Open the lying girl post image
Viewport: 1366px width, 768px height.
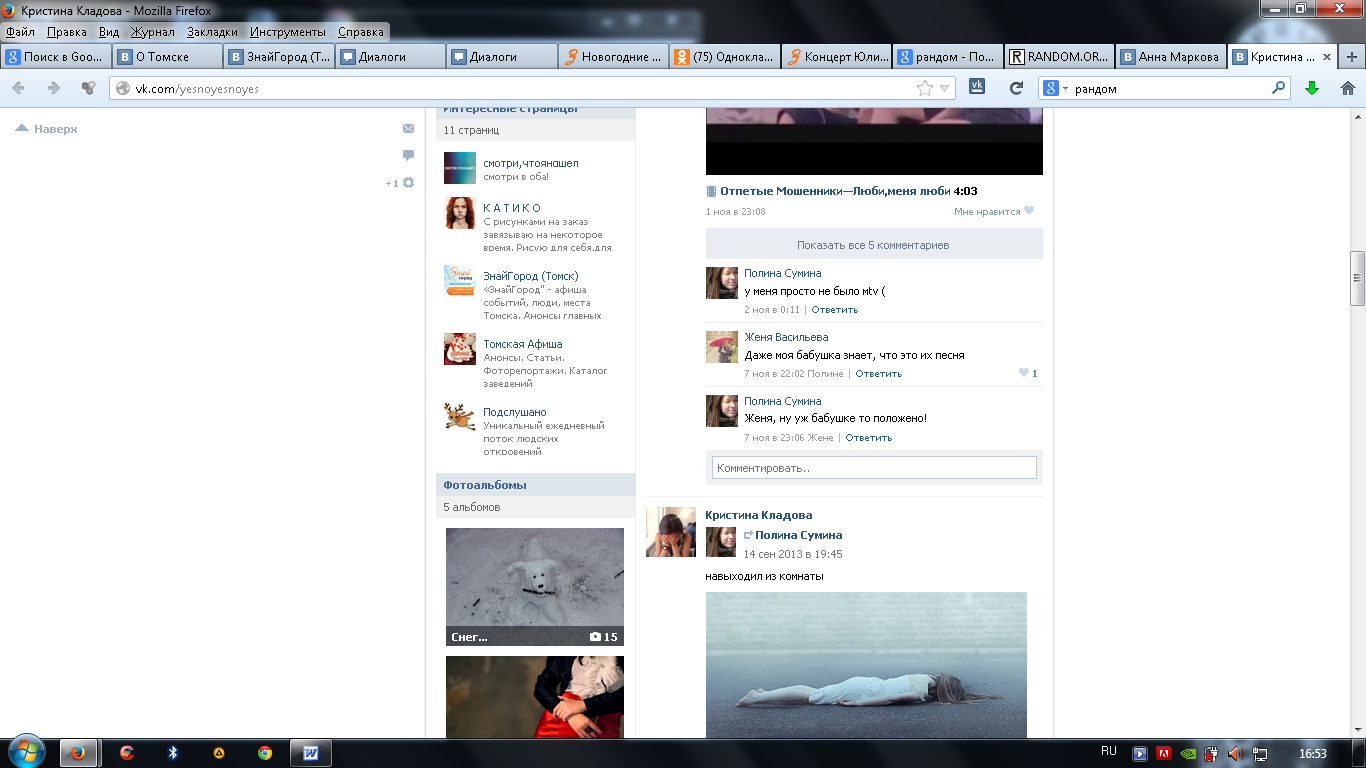click(x=866, y=665)
